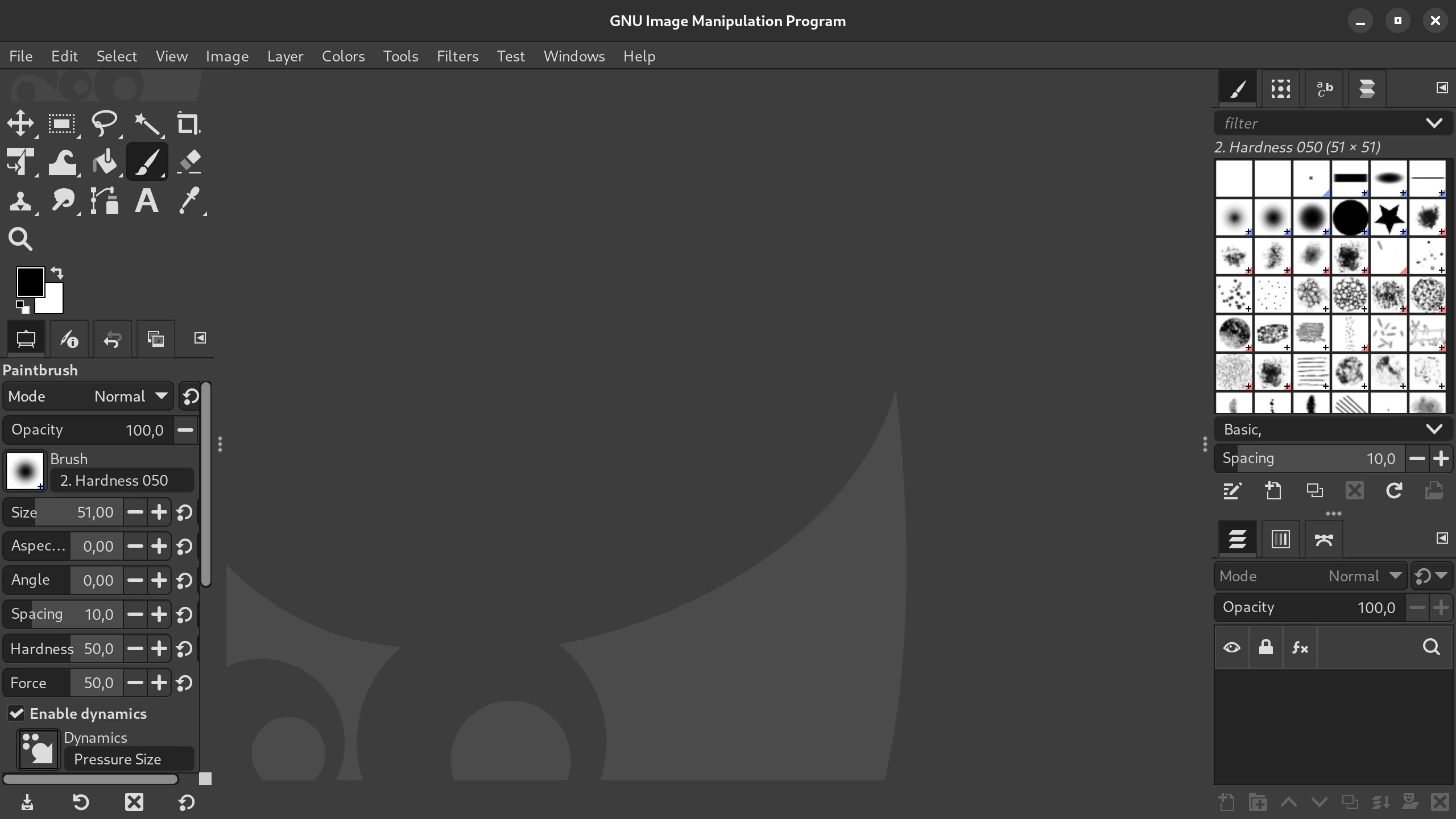Open the layers dock tab menu arrow
The image size is (1456, 819).
pyautogui.click(x=1442, y=538)
